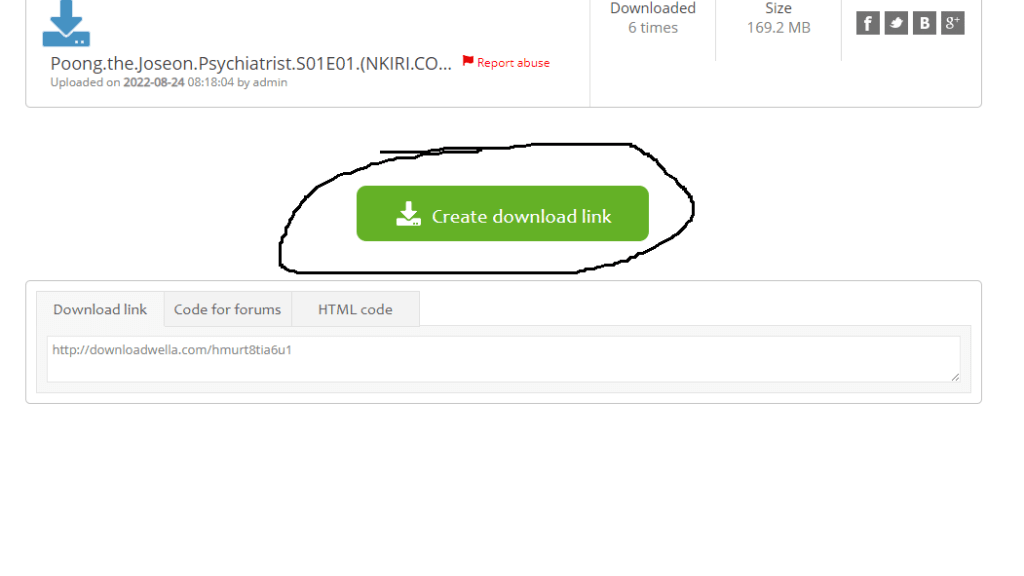Share the file via Google Plus icon
1024x576 pixels.
[x=952, y=24]
